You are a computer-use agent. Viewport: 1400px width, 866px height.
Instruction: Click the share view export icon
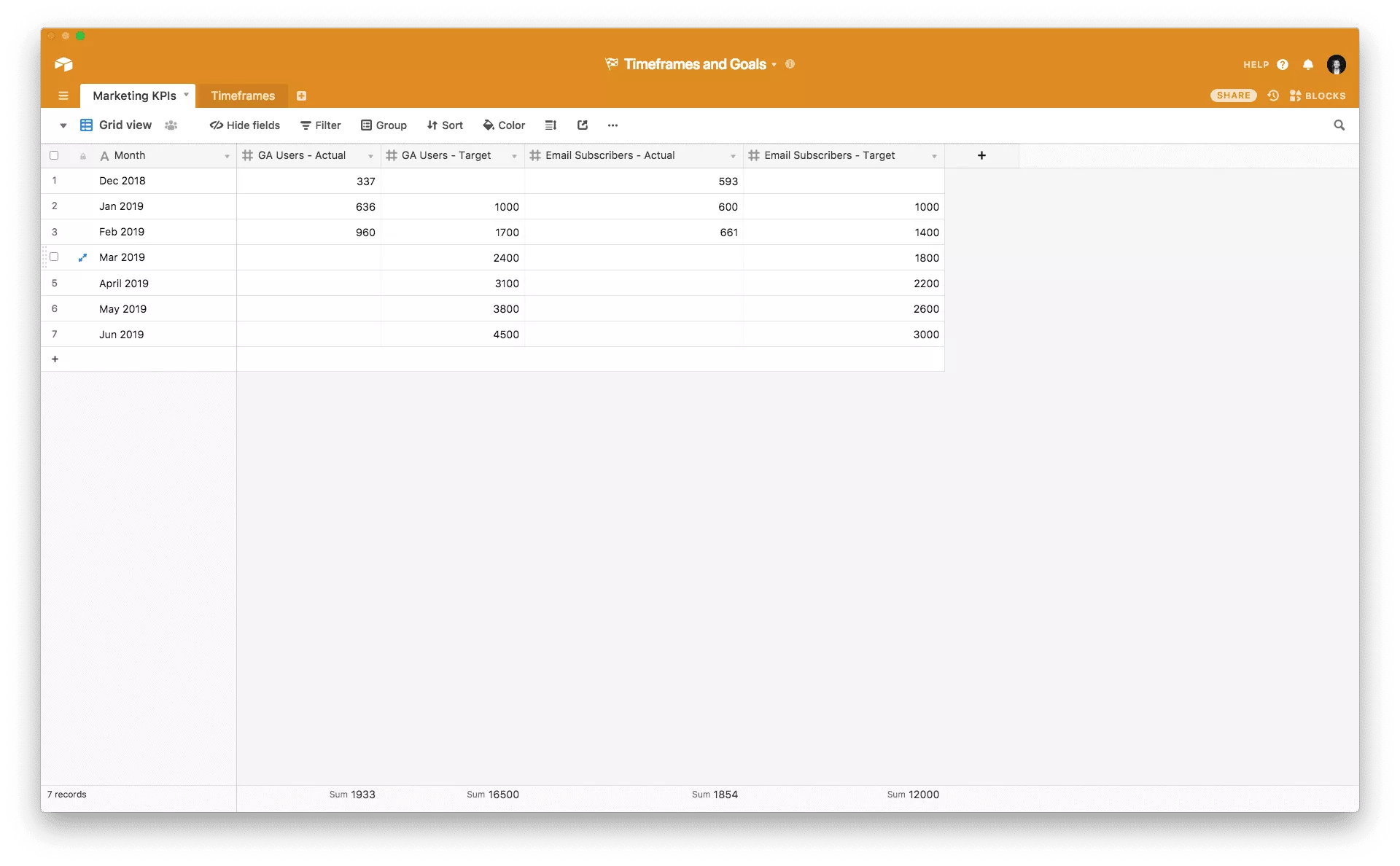(582, 125)
